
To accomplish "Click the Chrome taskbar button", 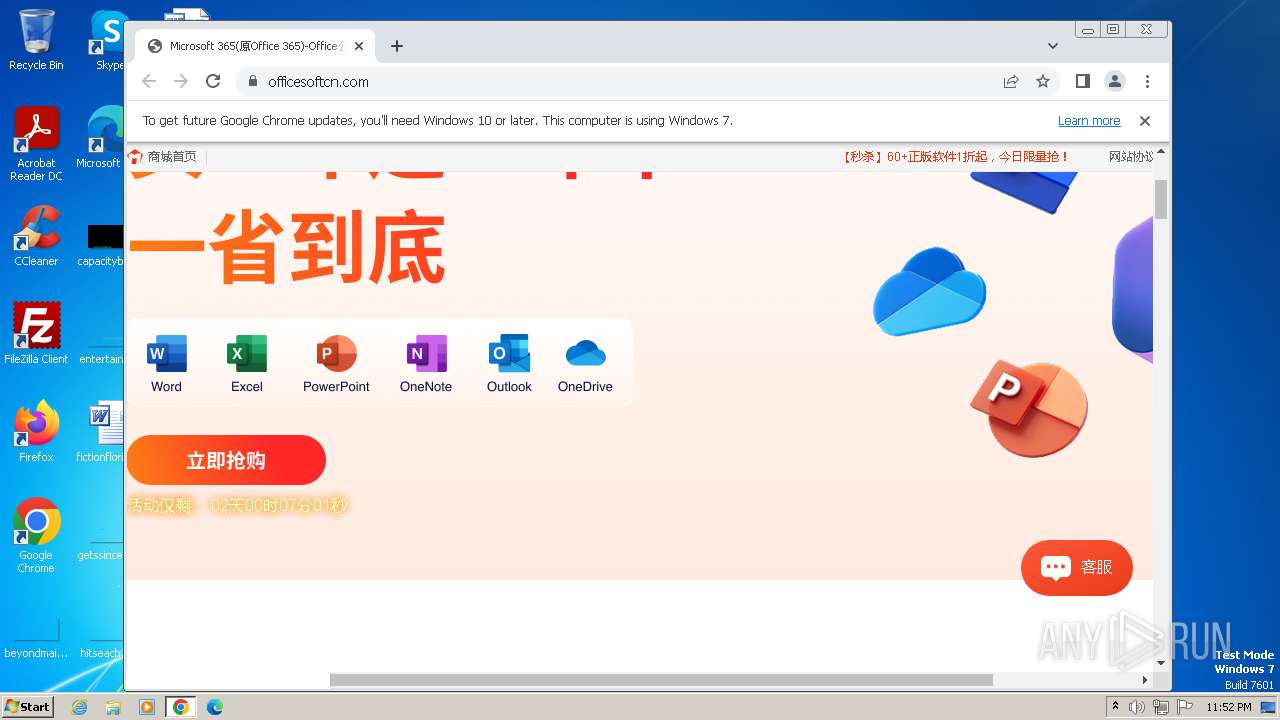I will pos(180,707).
